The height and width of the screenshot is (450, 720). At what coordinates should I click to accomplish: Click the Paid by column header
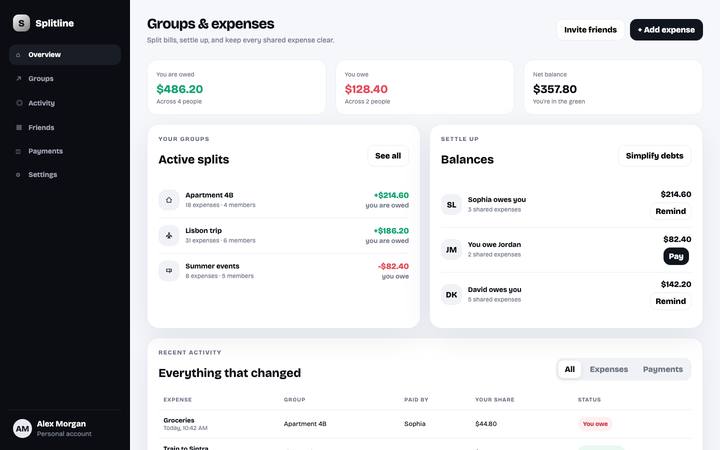pyautogui.click(x=416, y=399)
